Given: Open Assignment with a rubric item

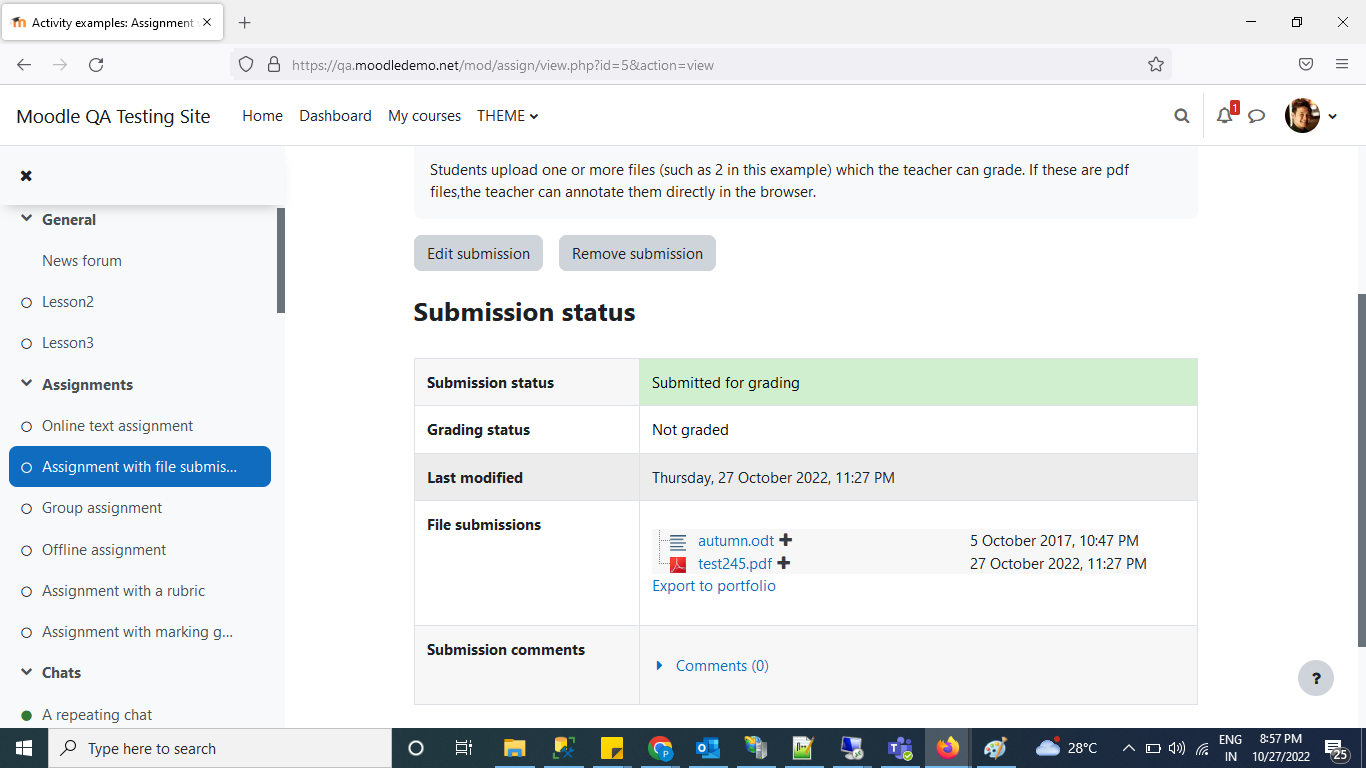Looking at the screenshot, I should click(123, 591).
